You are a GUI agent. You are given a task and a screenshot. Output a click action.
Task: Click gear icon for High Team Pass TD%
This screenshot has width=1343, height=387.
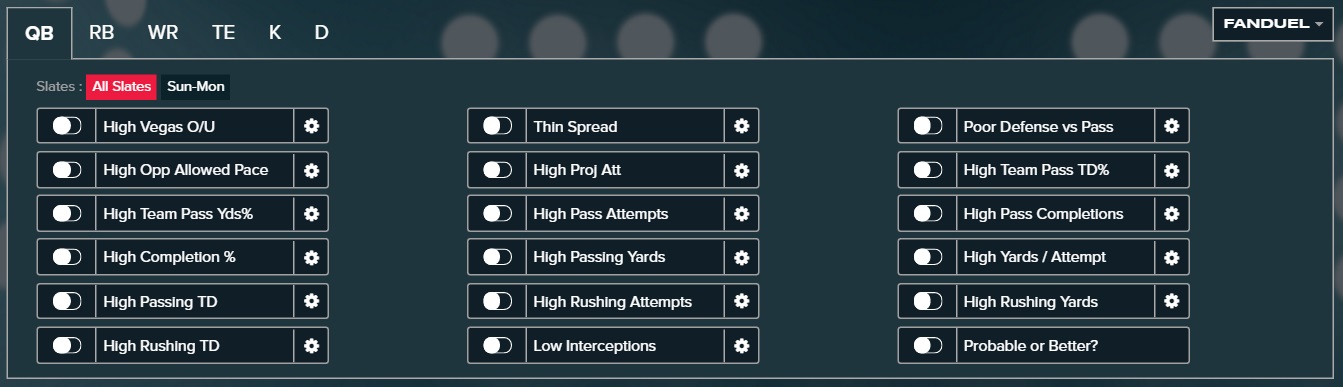pyautogui.click(x=1171, y=170)
